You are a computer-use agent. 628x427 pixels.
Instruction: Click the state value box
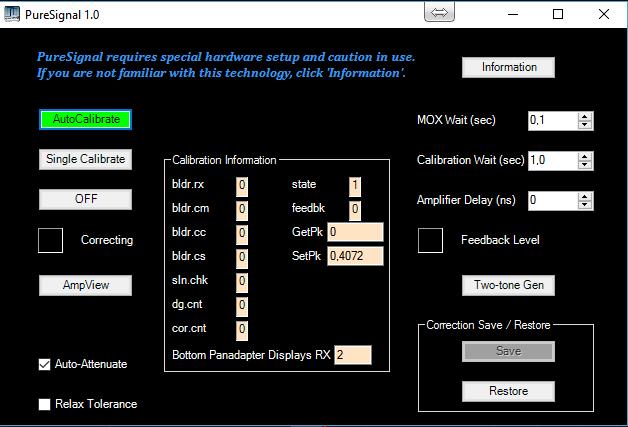click(x=355, y=187)
